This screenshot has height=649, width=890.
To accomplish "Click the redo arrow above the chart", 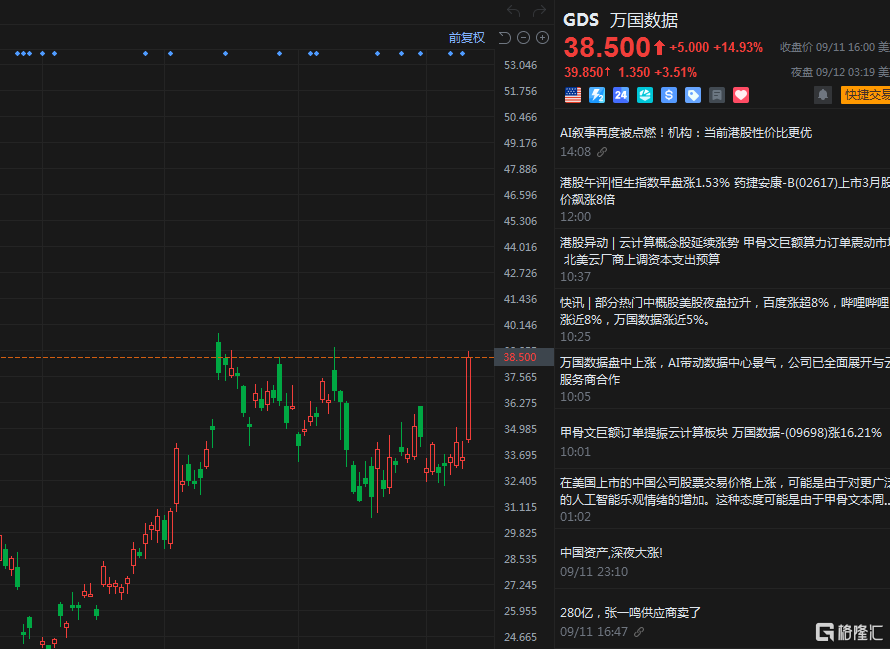I will [x=539, y=11].
